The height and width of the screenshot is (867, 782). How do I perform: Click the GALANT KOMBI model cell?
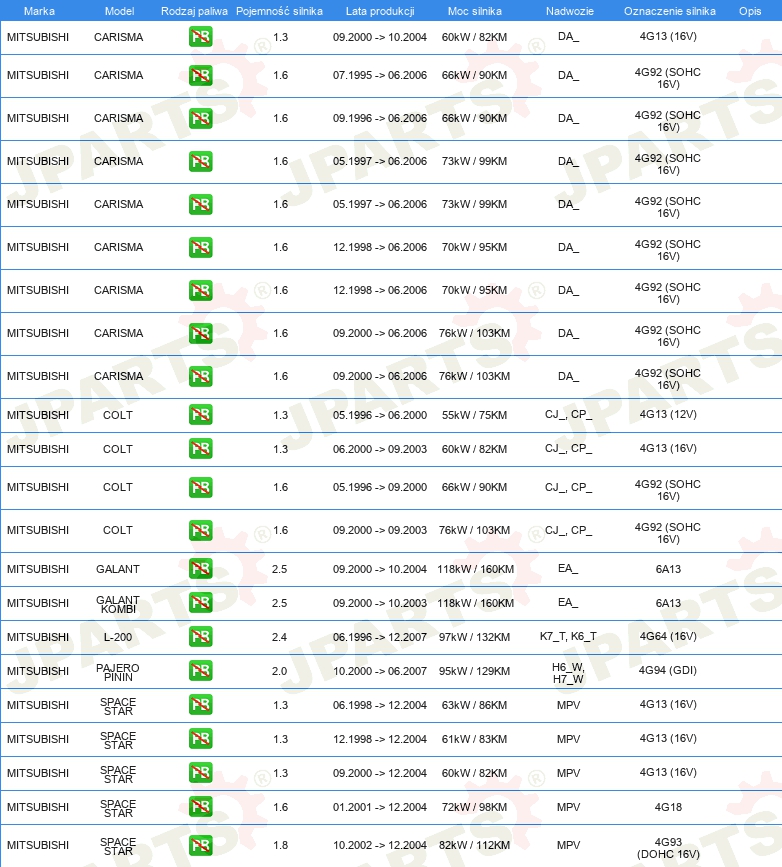(x=118, y=604)
